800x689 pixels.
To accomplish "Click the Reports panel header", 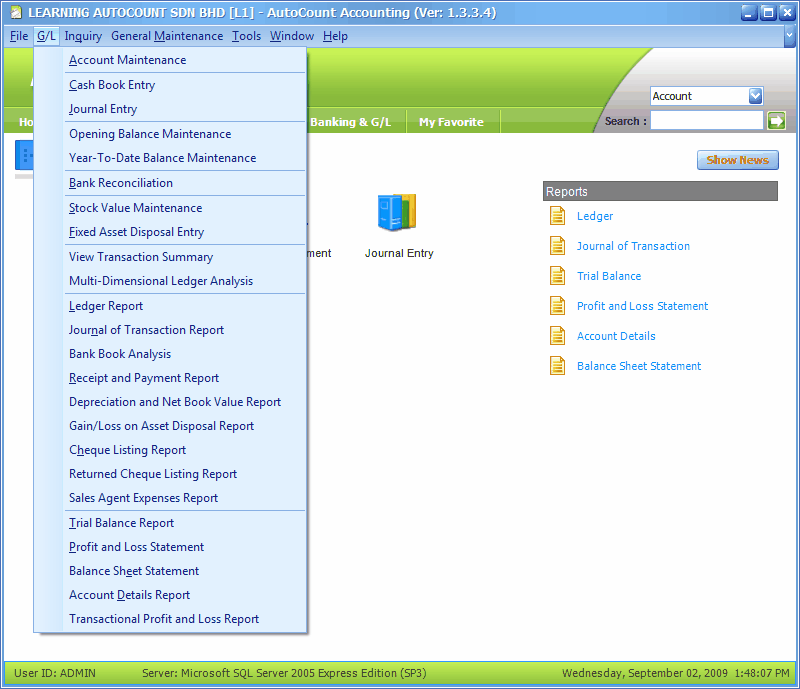I will [660, 191].
